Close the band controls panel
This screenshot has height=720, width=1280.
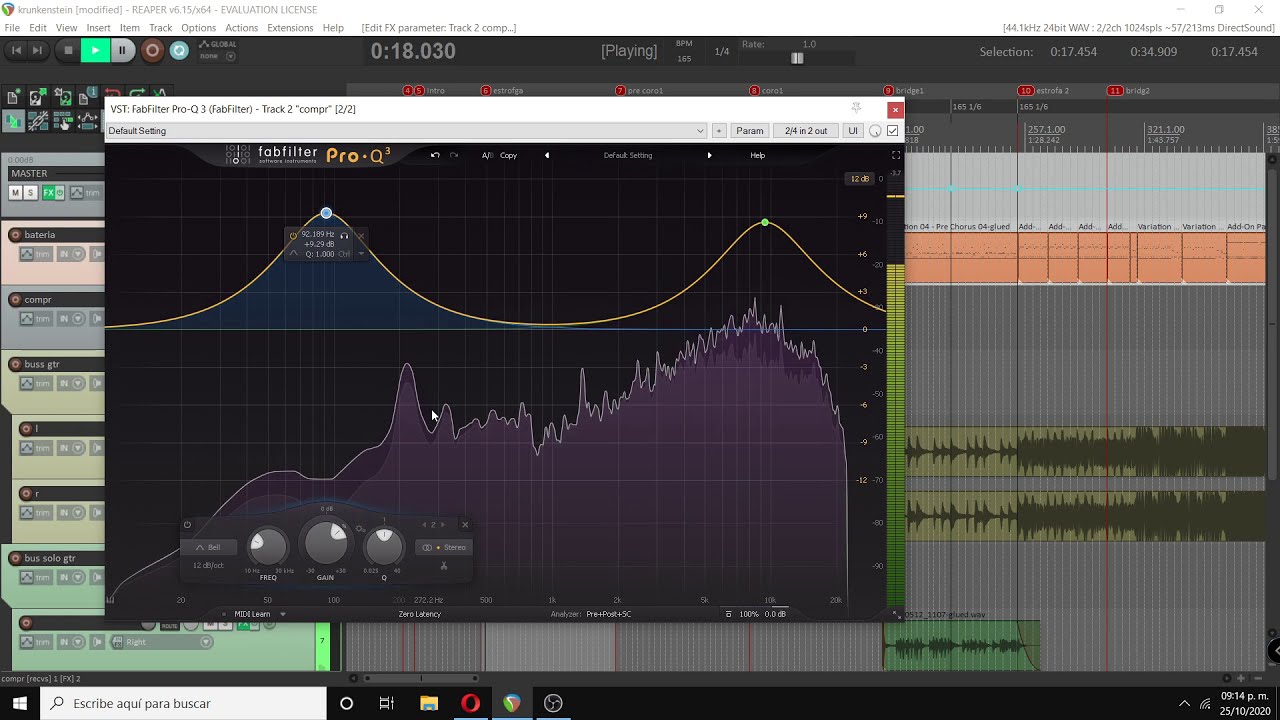click(x=465, y=525)
